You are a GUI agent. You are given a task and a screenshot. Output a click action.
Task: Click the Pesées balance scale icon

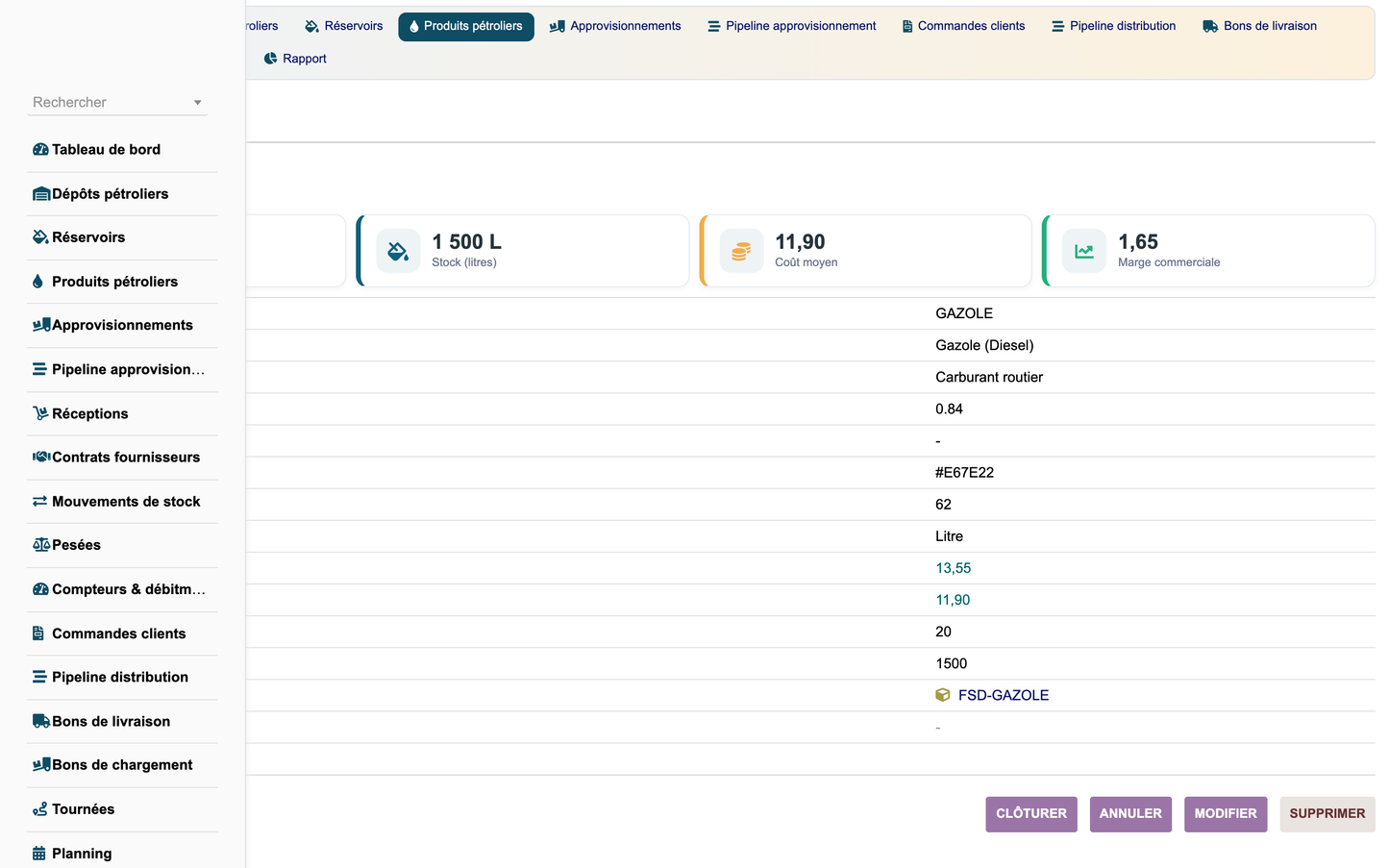tap(41, 545)
